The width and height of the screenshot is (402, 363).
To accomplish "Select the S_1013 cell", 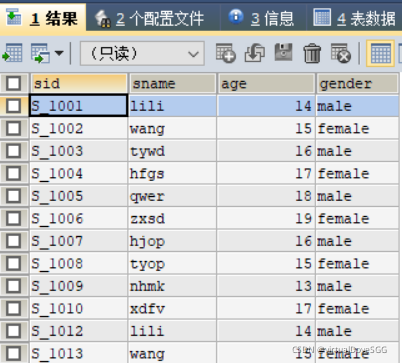I will click(x=79, y=353).
